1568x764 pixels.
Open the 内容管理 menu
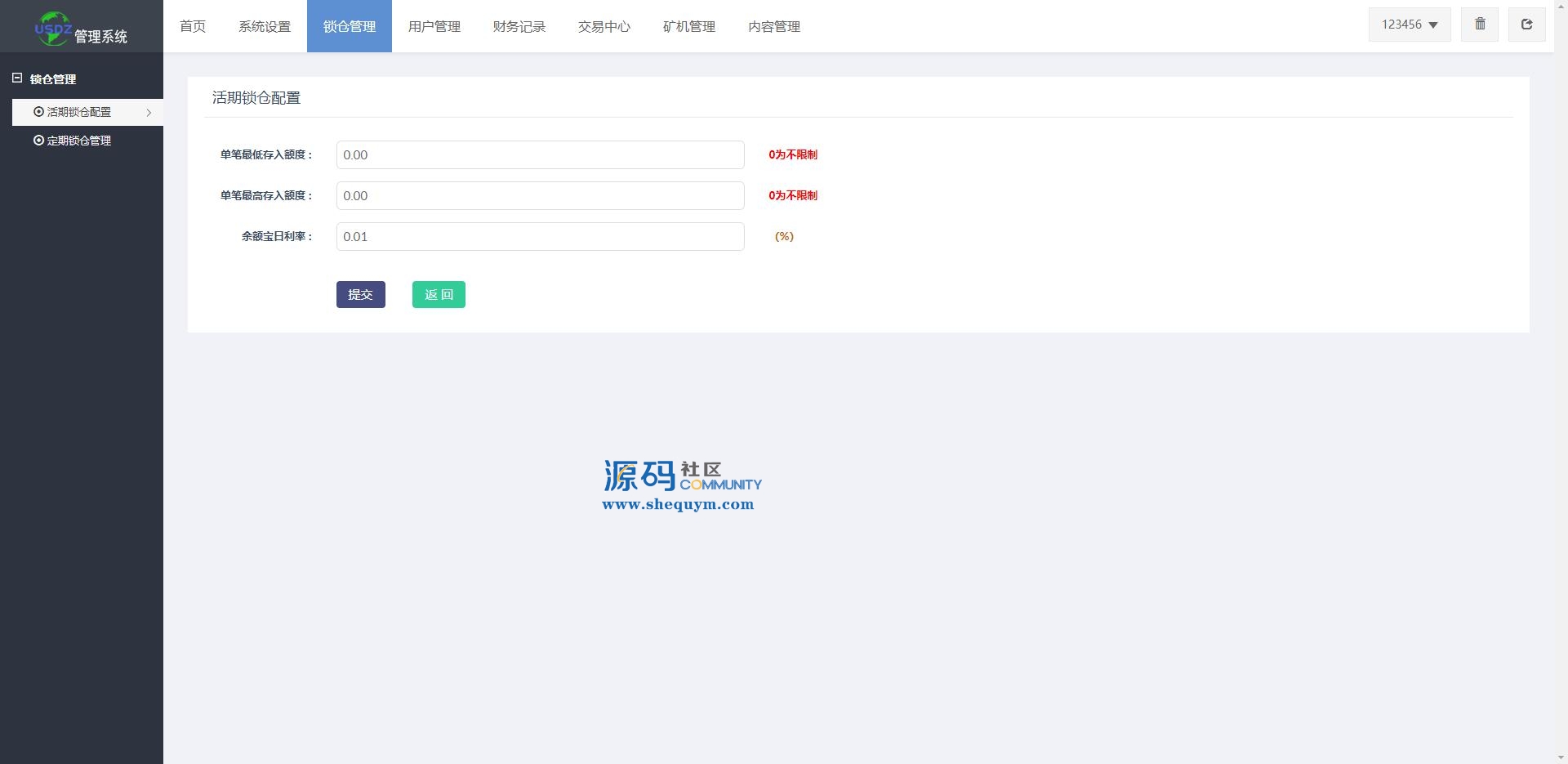pyautogui.click(x=774, y=26)
